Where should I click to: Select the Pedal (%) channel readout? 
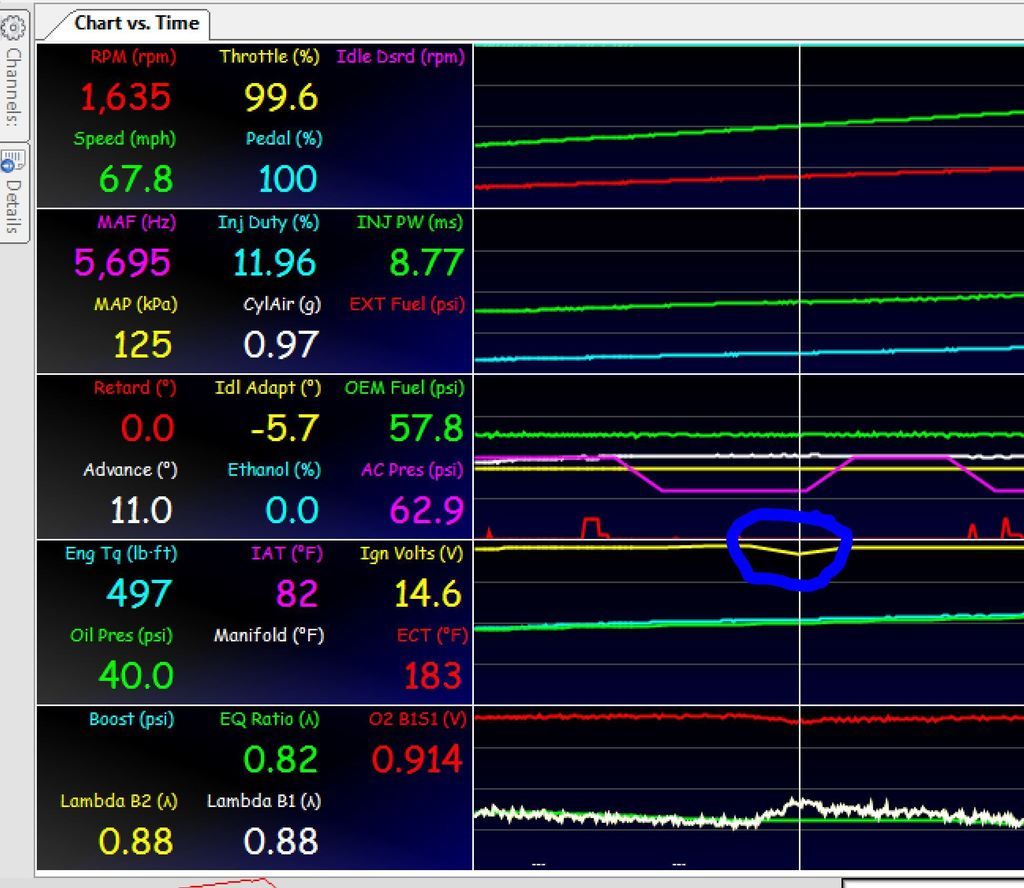pyautogui.click(x=287, y=179)
